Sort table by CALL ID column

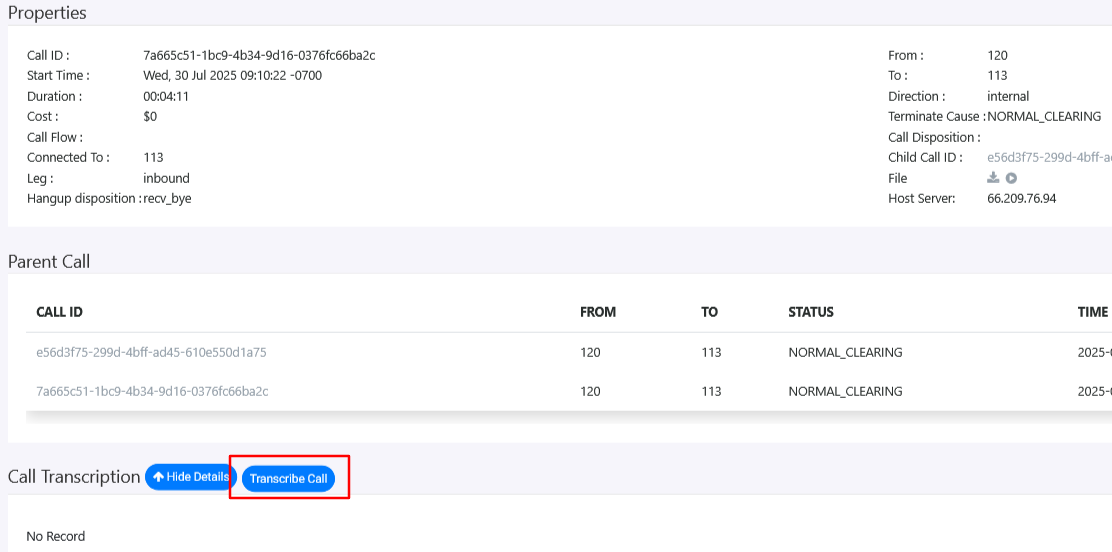[59, 312]
